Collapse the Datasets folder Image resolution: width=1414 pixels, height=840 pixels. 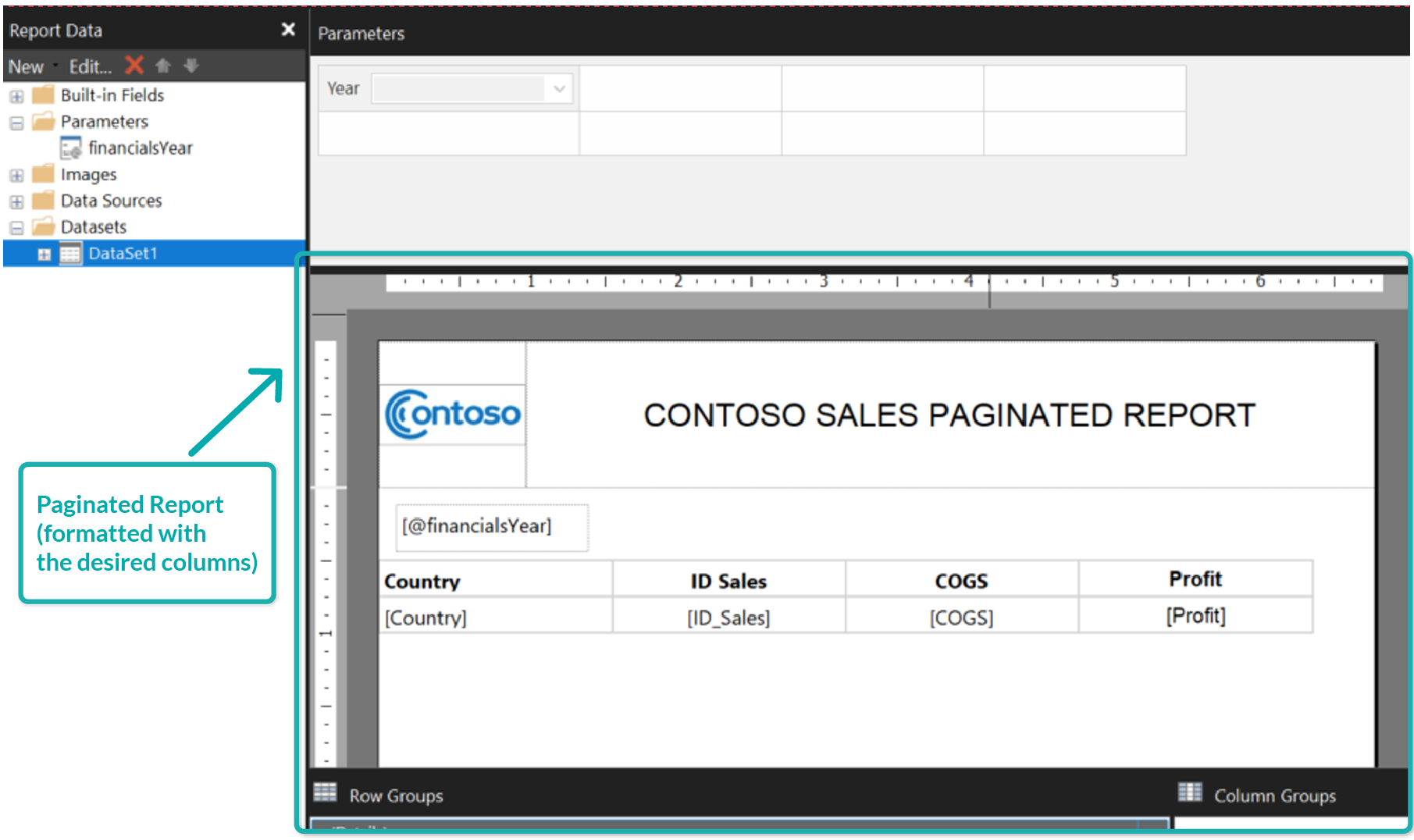click(x=16, y=228)
